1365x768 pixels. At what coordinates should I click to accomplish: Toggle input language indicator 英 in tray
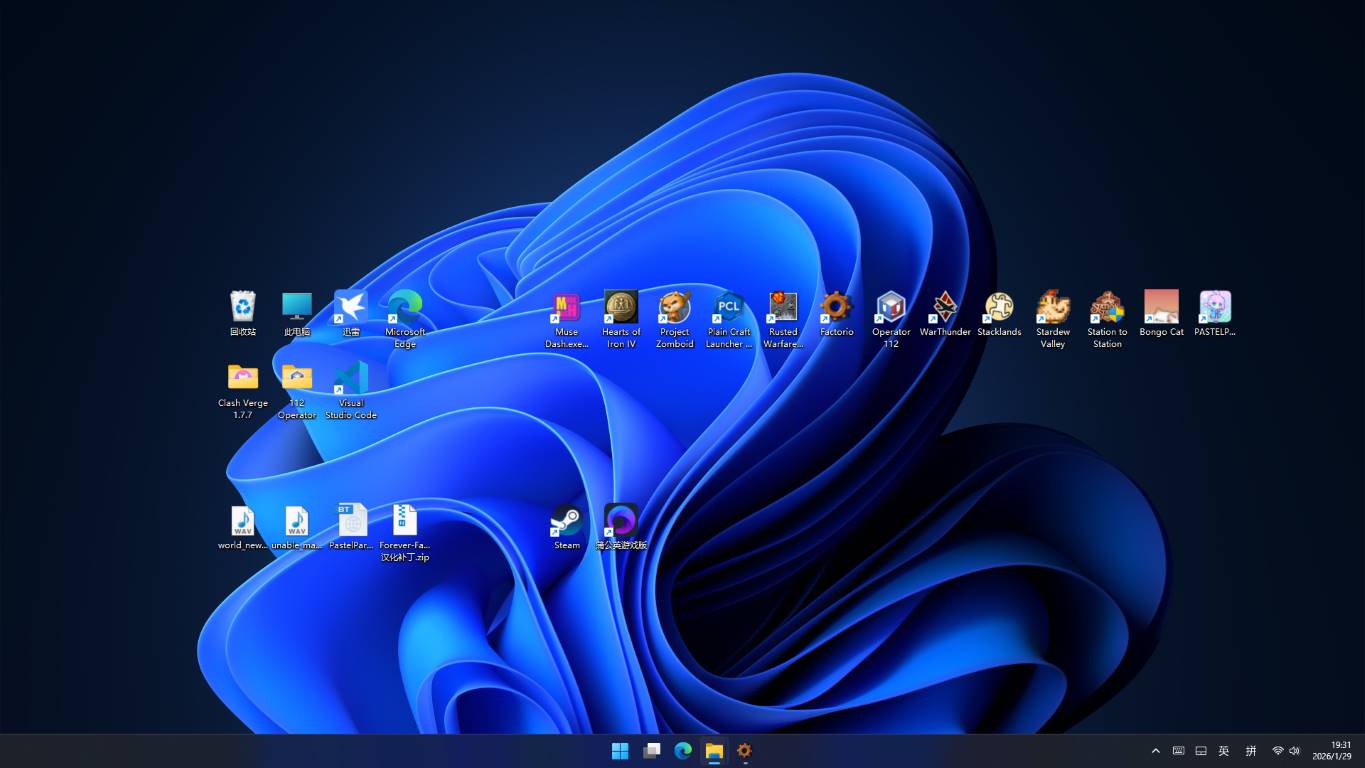click(x=1224, y=751)
